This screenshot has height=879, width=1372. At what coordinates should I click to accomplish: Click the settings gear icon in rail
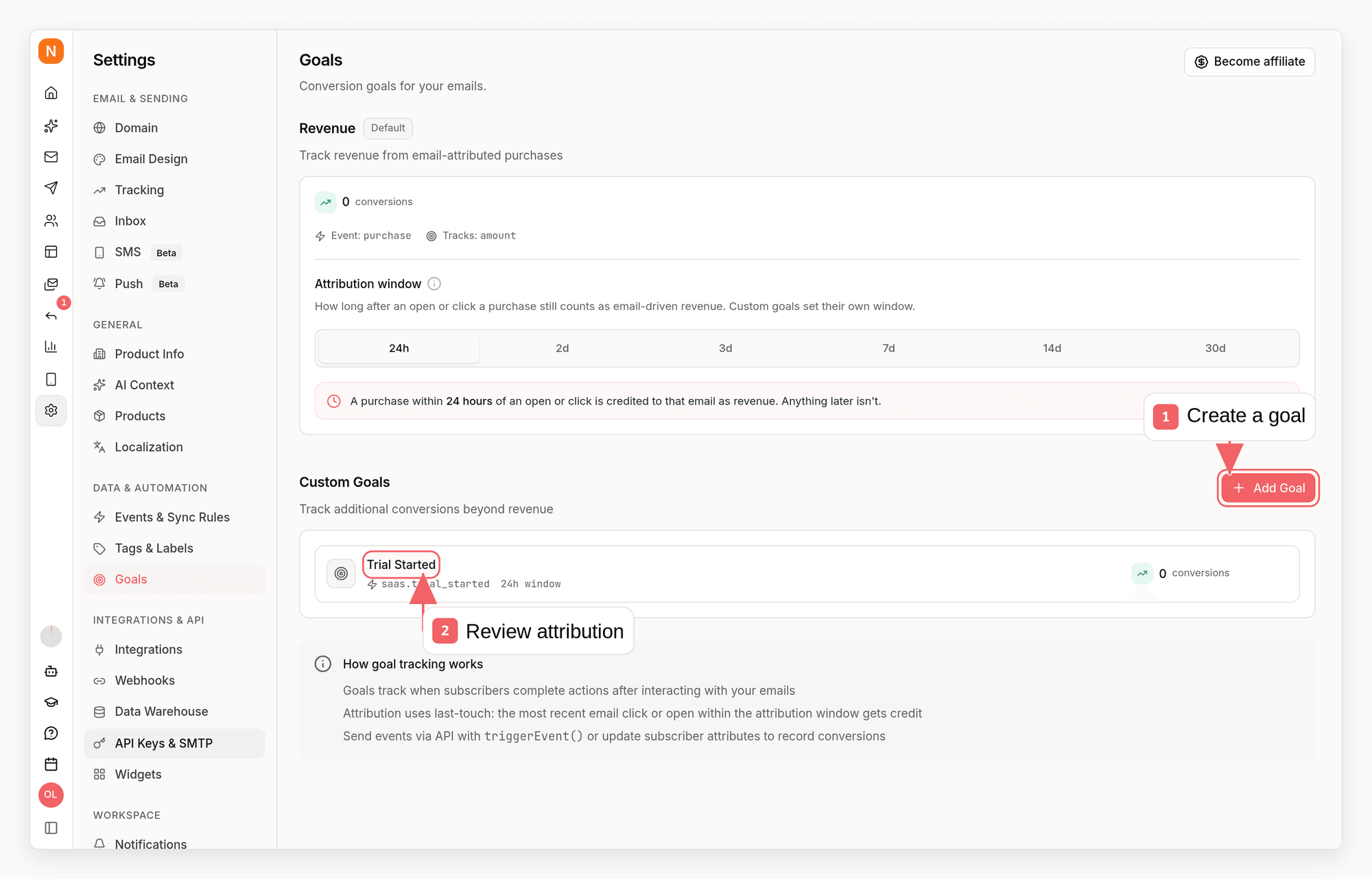coord(51,410)
